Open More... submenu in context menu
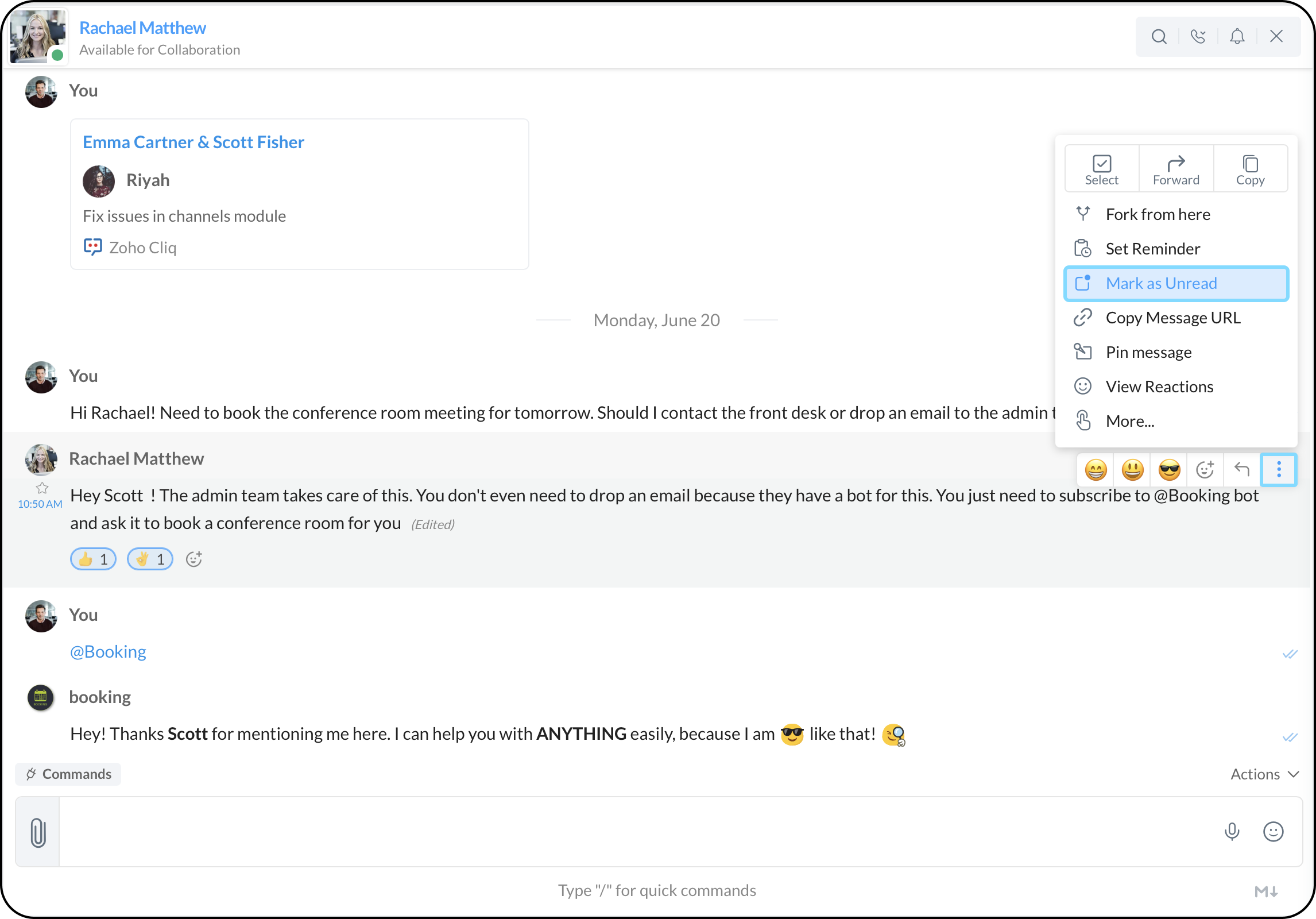The image size is (1316, 919). pos(1129,421)
